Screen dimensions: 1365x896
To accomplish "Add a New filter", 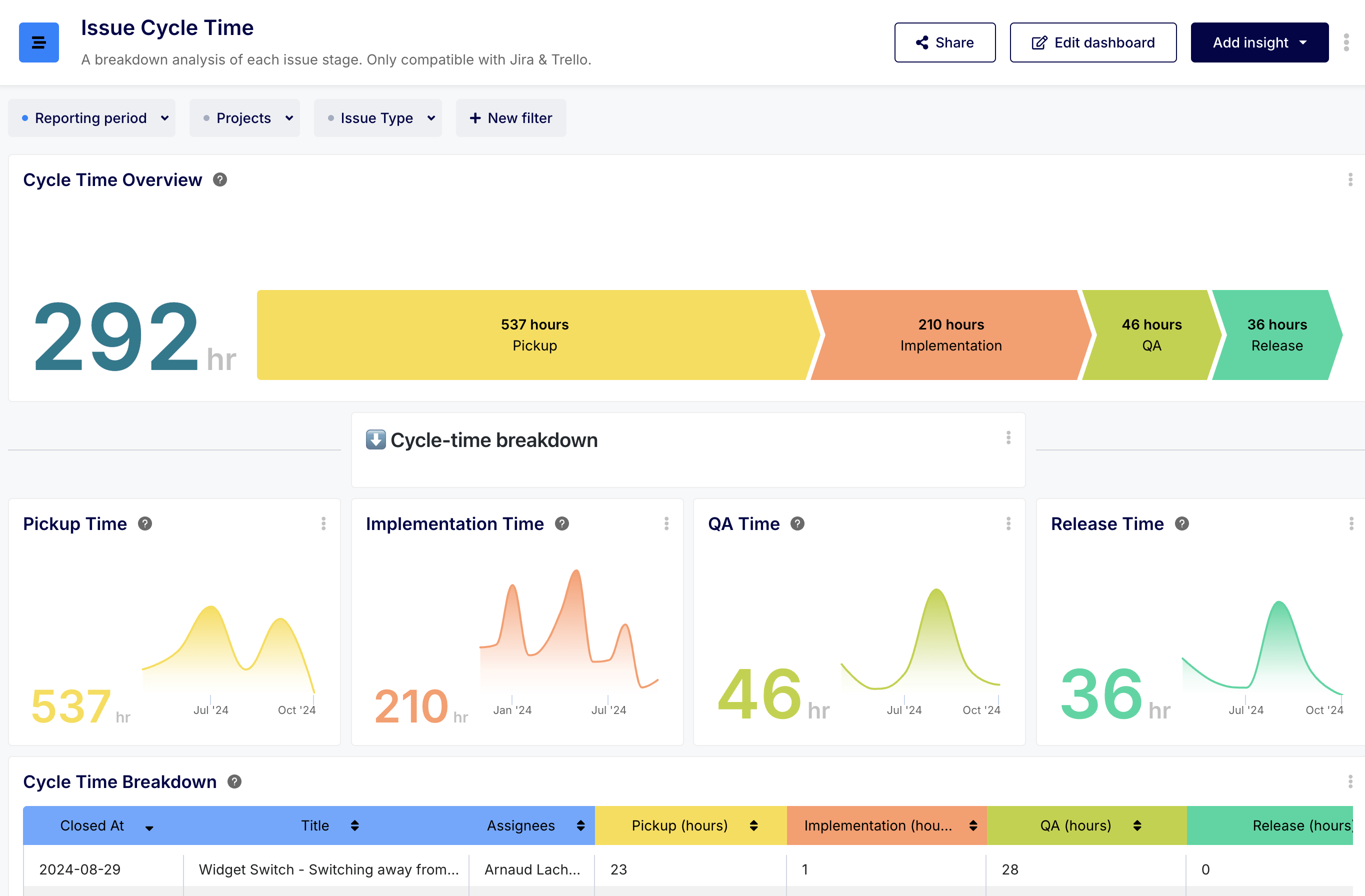I will (510, 118).
